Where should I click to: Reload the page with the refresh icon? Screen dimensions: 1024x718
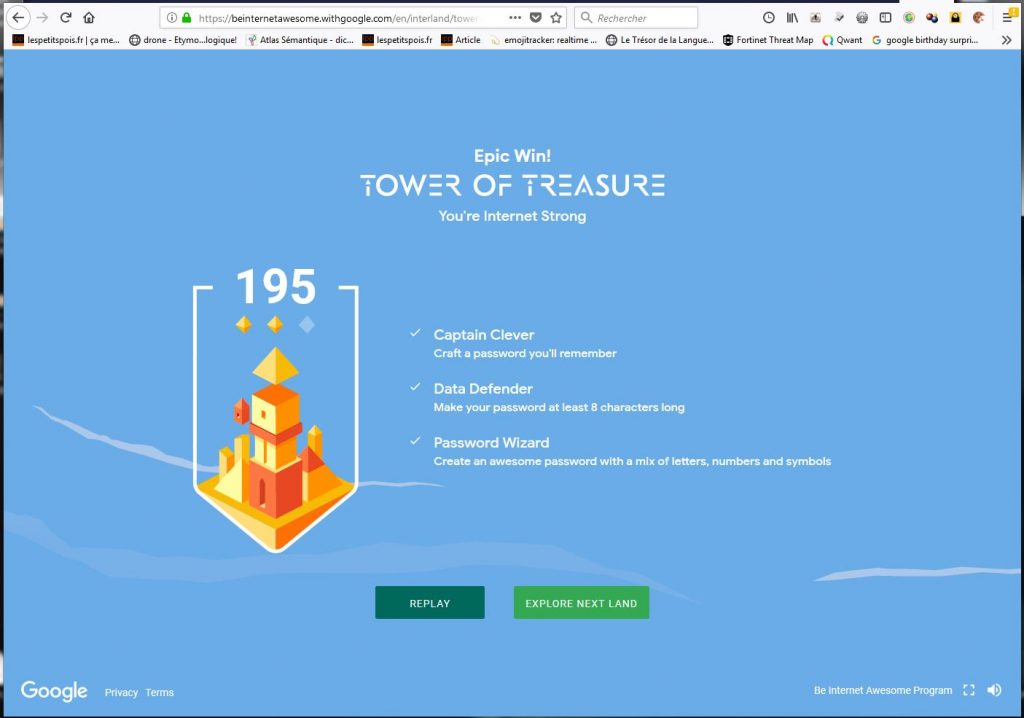pyautogui.click(x=66, y=17)
